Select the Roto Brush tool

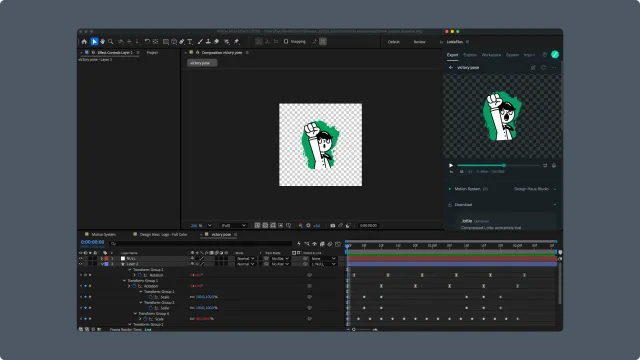pos(227,42)
